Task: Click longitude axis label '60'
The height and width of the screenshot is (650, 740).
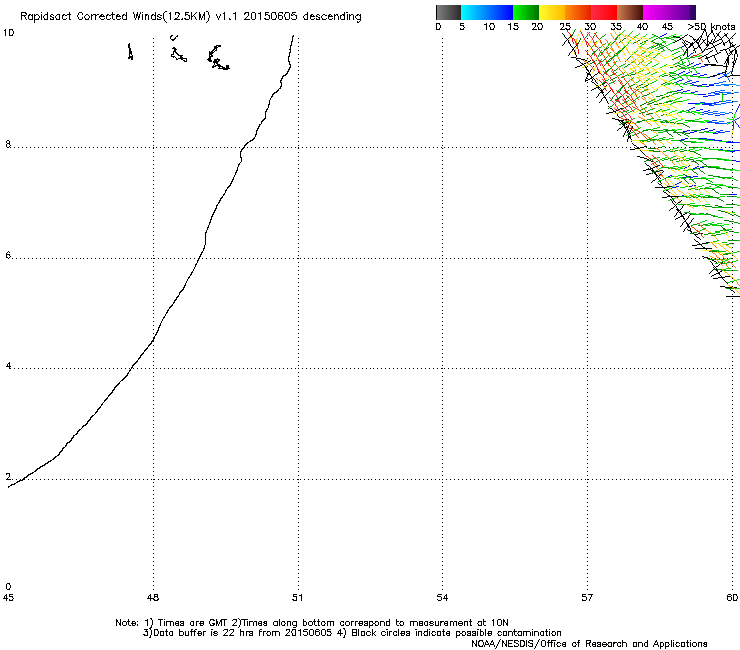Action: coord(732,598)
